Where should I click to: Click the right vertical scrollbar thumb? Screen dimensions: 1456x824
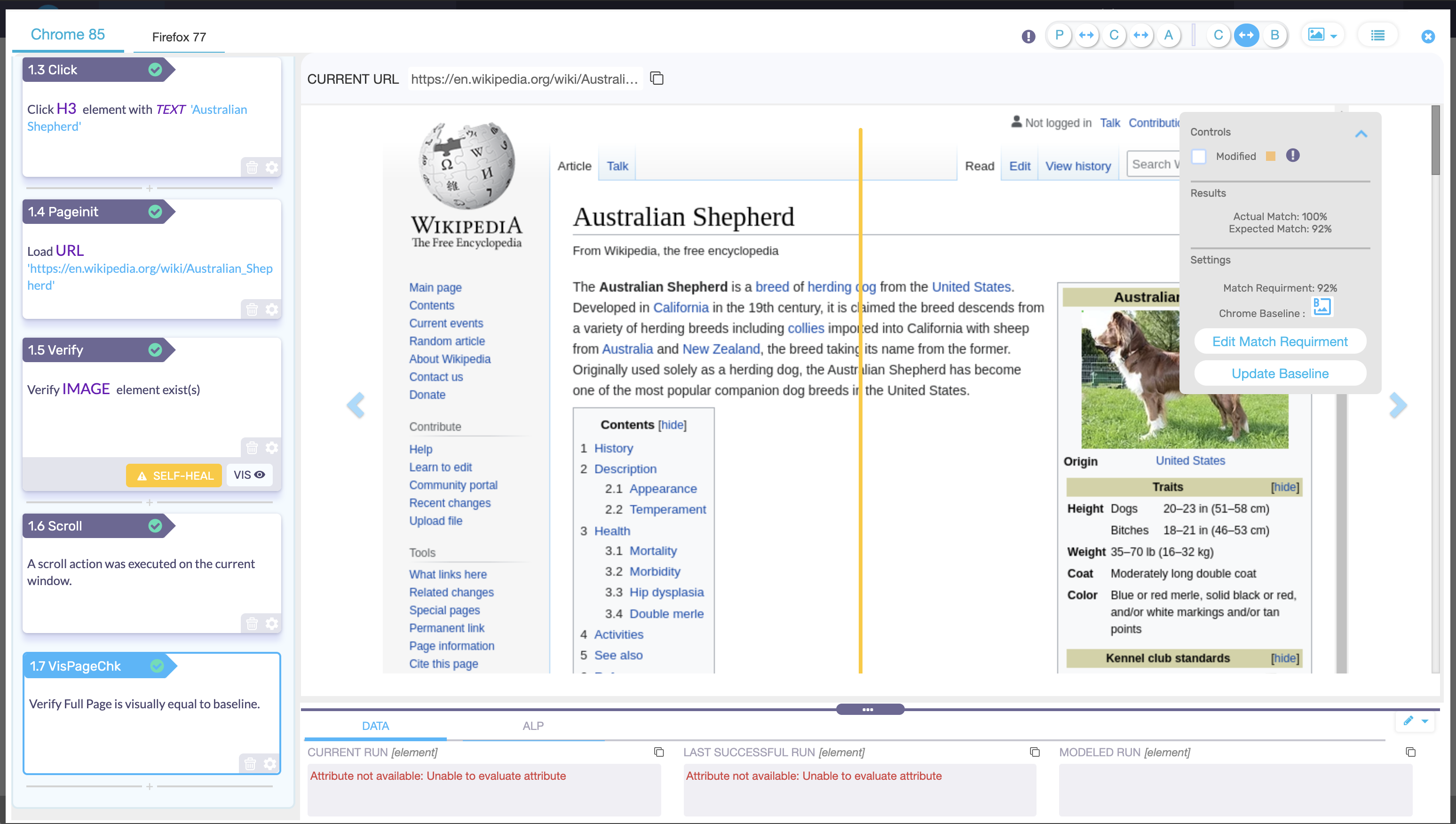pyautogui.click(x=1435, y=140)
